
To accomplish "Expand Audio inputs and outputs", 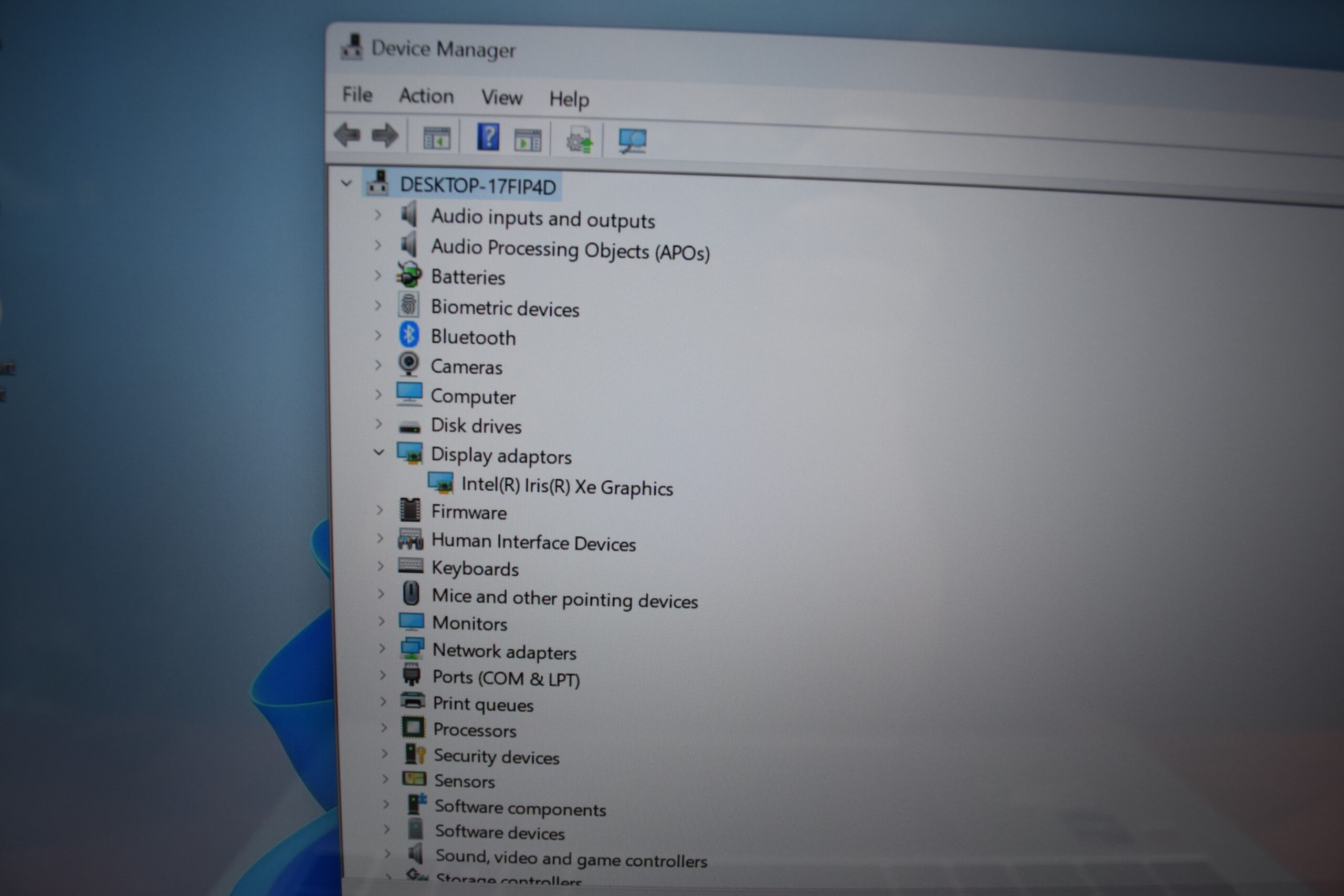I will [x=377, y=215].
